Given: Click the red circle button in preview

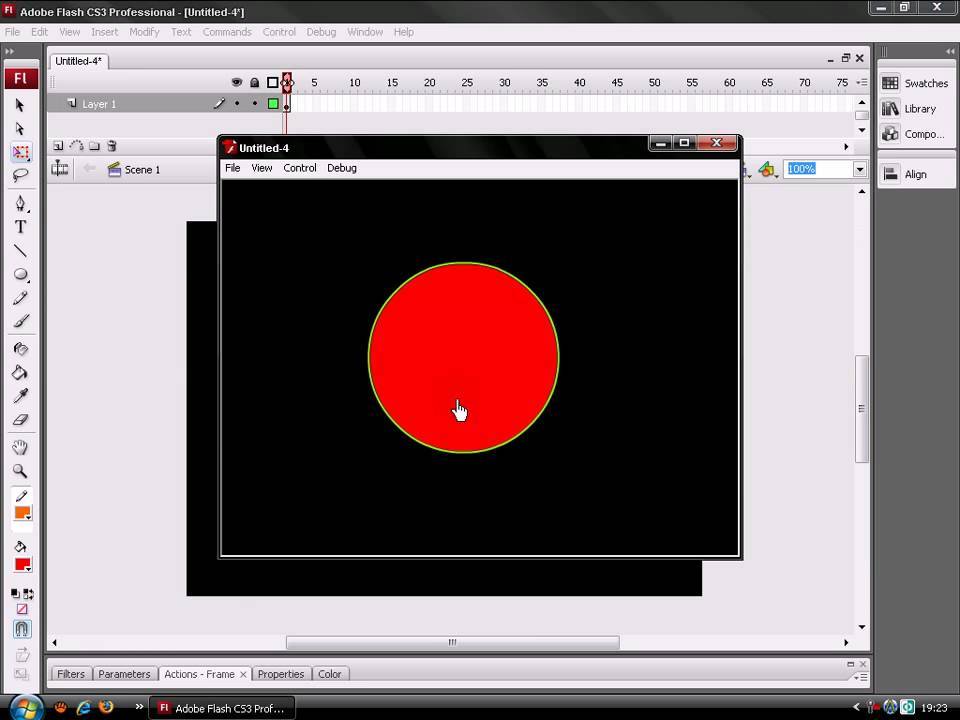Looking at the screenshot, I should (x=463, y=357).
